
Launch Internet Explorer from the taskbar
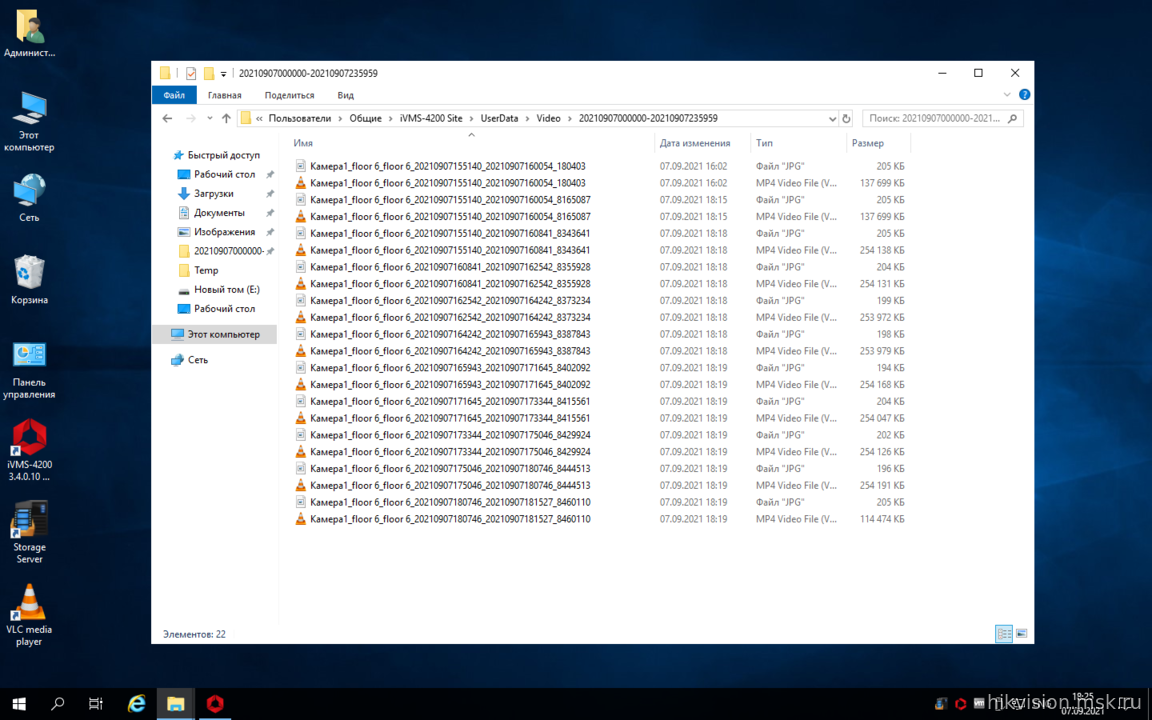point(137,704)
